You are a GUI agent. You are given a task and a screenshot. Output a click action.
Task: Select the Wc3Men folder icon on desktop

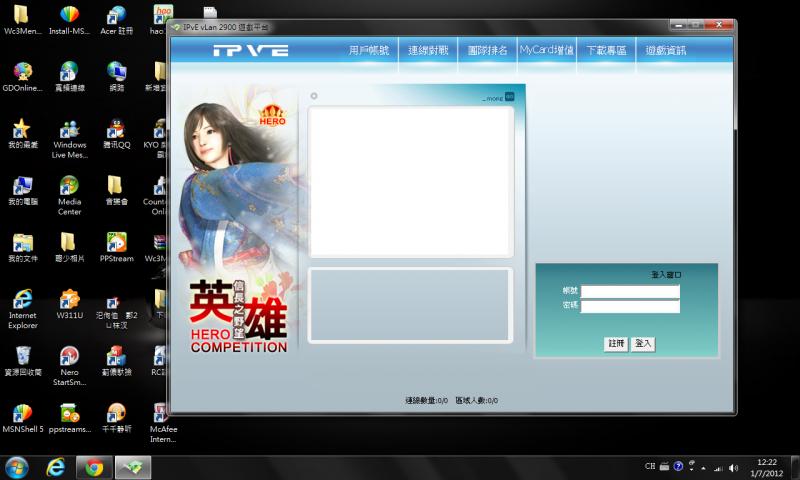tap(22, 20)
